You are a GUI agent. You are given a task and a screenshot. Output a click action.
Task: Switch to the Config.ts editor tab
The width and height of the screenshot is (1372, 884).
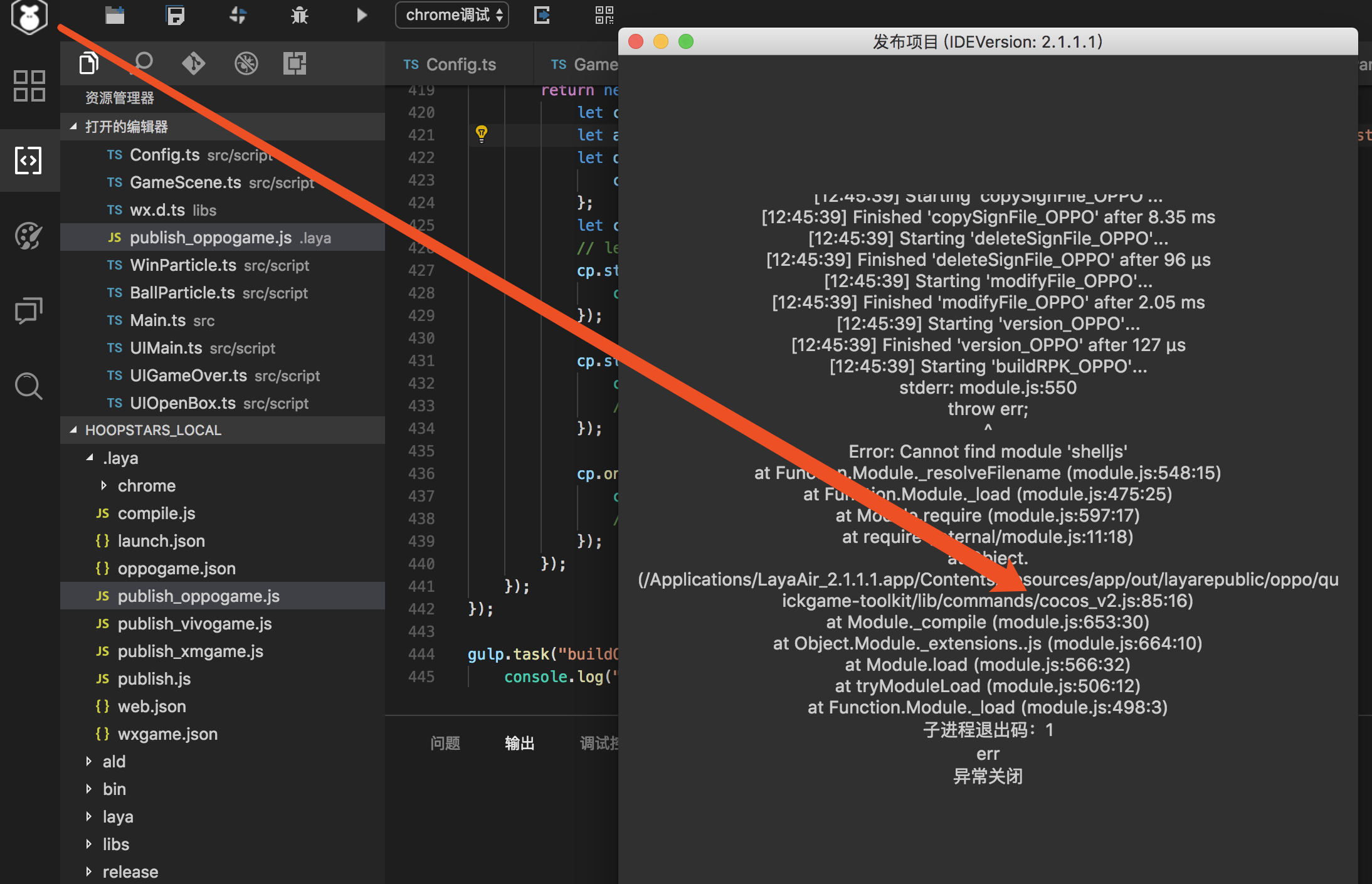click(x=460, y=65)
